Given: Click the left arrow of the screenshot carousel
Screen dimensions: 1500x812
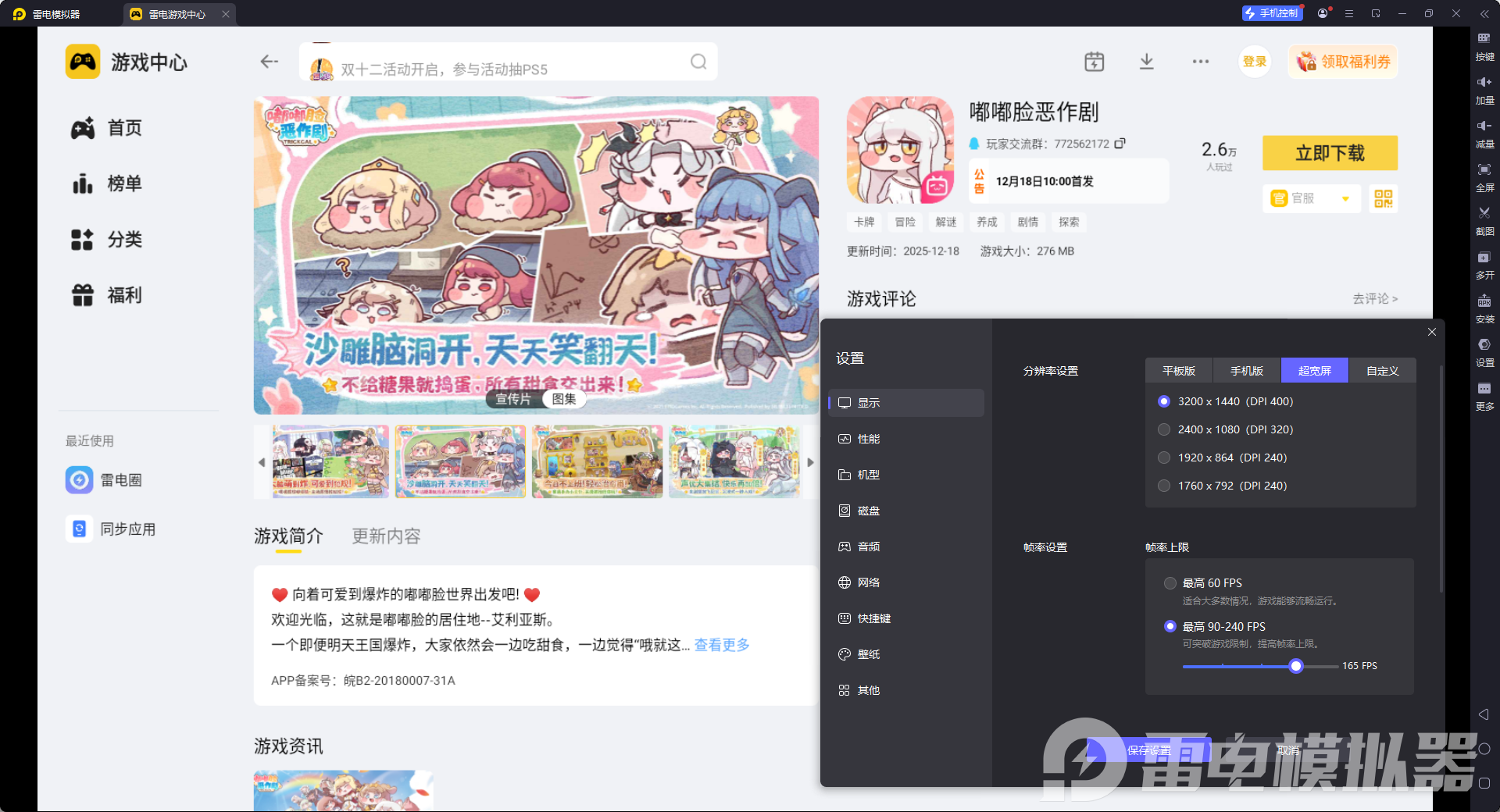Looking at the screenshot, I should coord(261,461).
